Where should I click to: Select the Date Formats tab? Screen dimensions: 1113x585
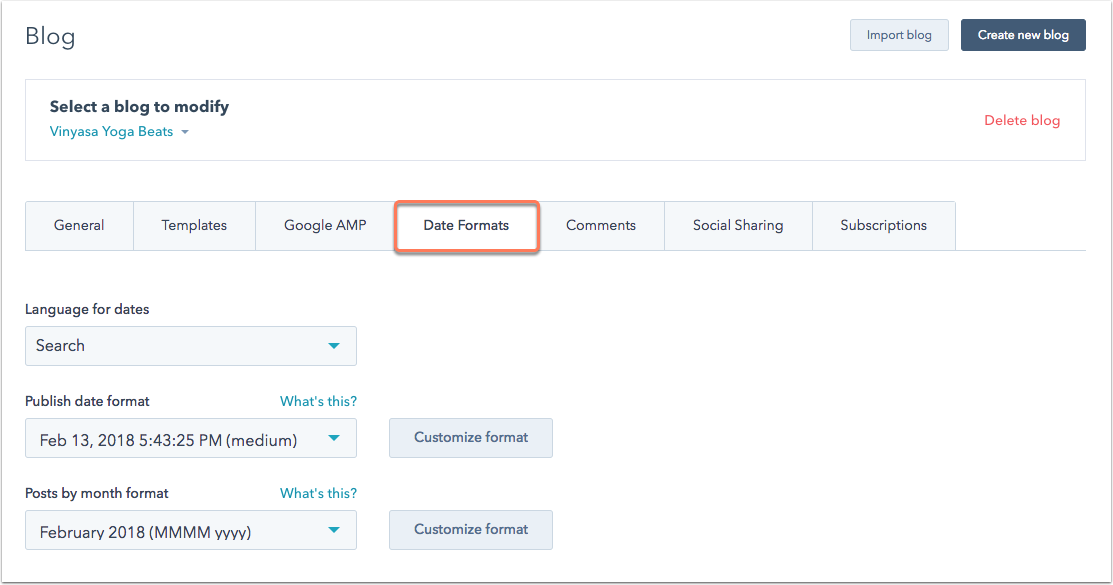click(466, 226)
